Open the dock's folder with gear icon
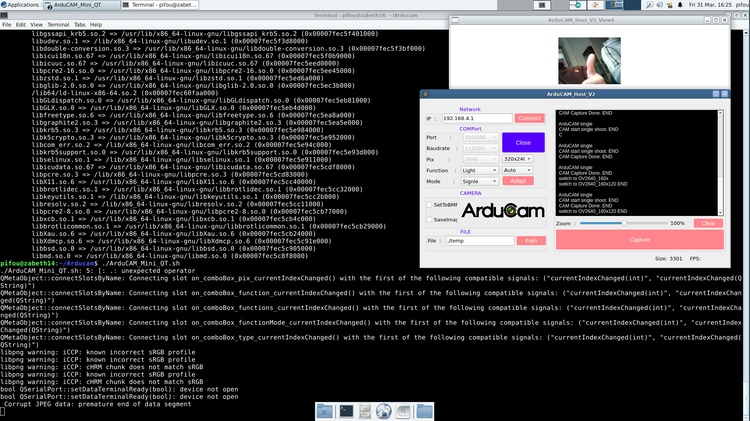Image resolution: width=750 pixels, height=421 pixels. (x=325, y=411)
